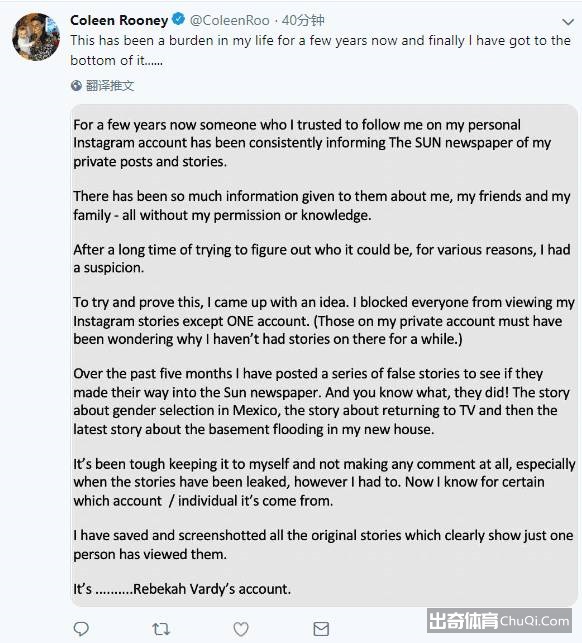Like the tweet with the heart icon

pos(241,629)
